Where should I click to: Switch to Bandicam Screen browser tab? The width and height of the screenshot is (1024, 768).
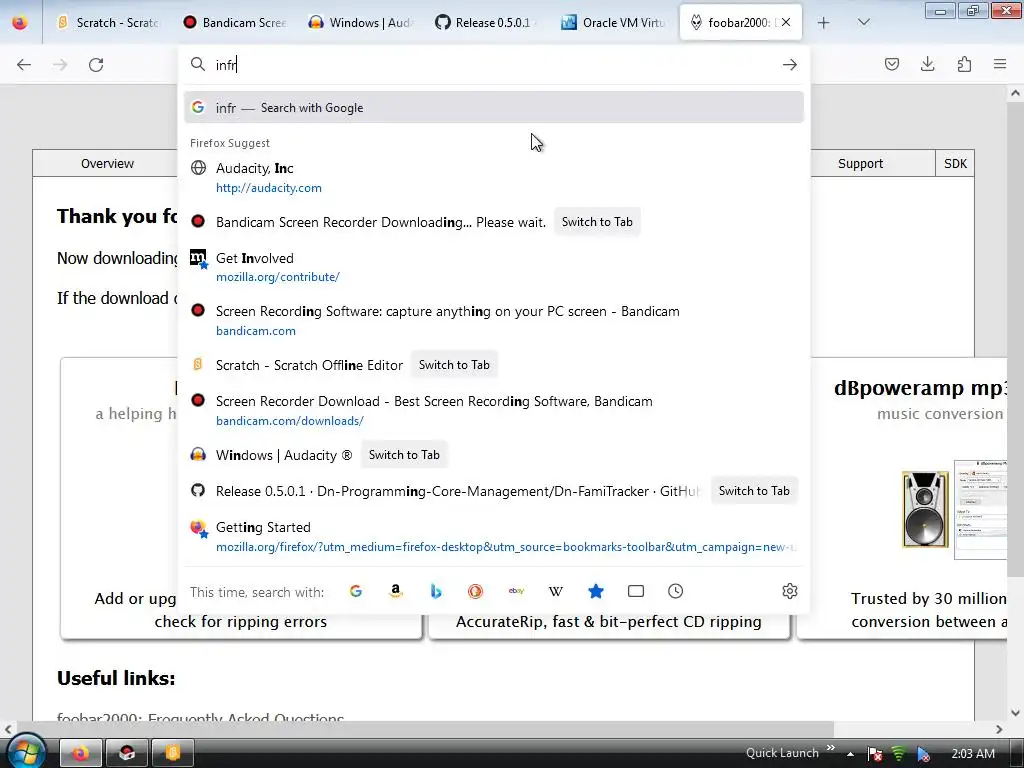(x=236, y=23)
